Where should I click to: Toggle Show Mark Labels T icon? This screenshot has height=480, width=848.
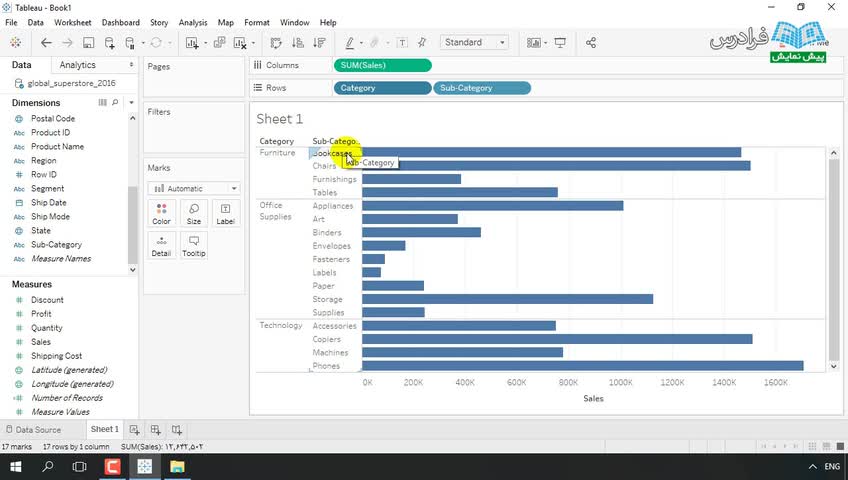(x=402, y=43)
